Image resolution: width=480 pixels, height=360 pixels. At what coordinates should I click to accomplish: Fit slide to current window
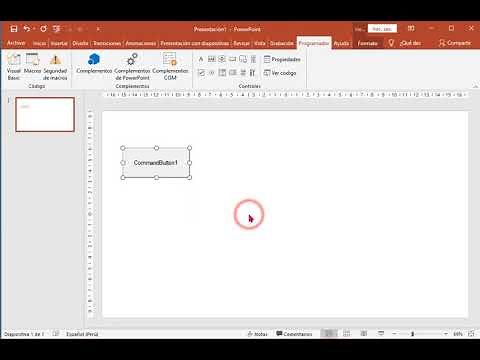471,333
